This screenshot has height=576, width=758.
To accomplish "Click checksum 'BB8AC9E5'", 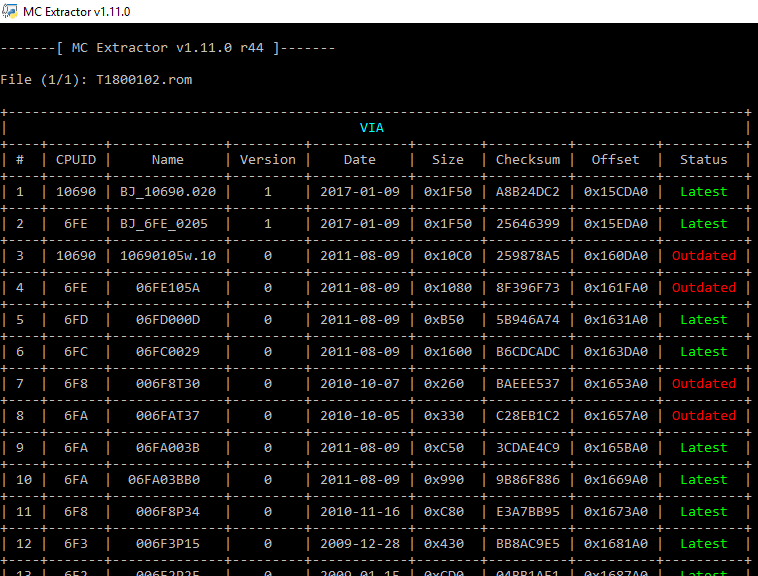I will point(528,544).
